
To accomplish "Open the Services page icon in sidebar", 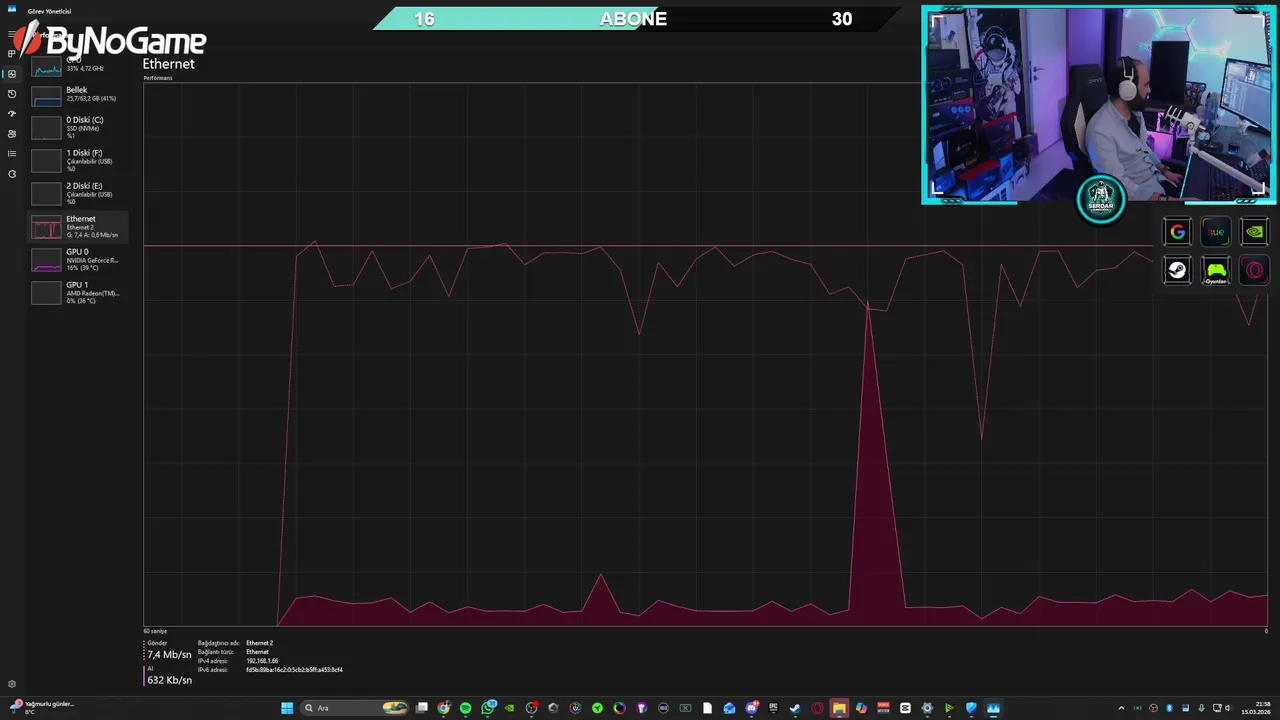I will [x=12, y=174].
